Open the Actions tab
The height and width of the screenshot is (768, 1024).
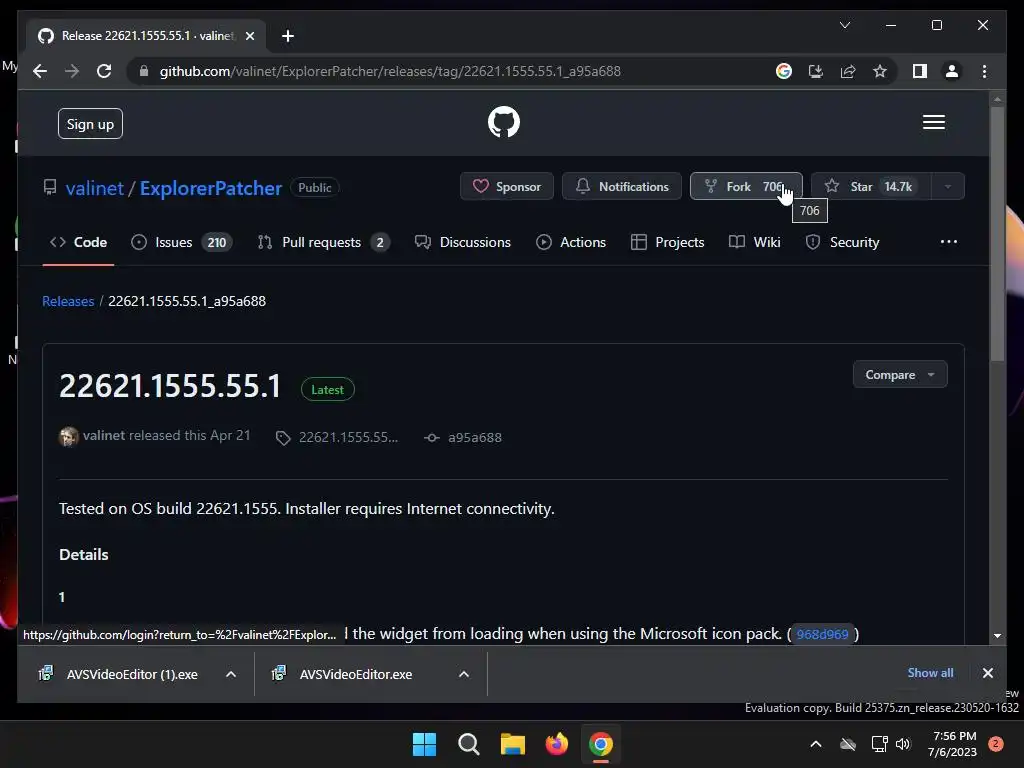click(x=571, y=242)
